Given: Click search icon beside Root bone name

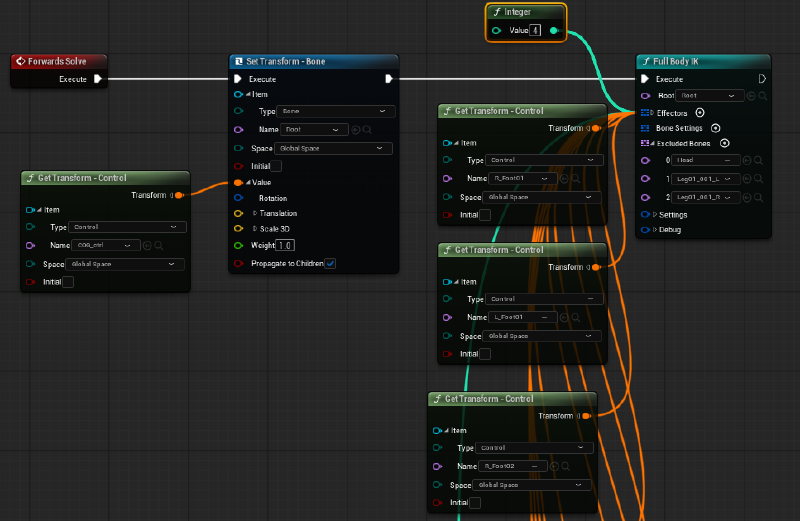Looking at the screenshot, I should coord(763,96).
